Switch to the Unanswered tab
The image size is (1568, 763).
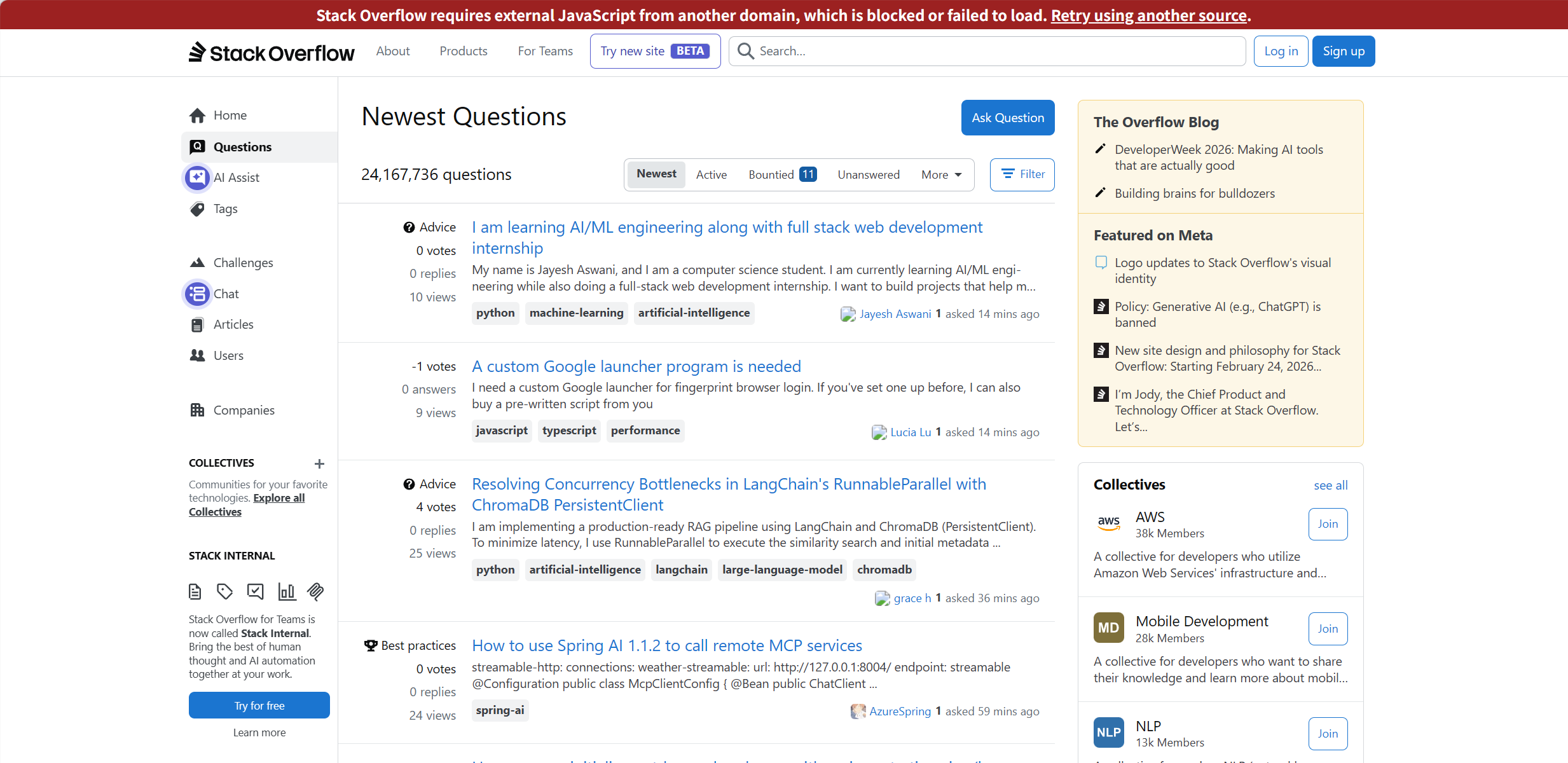point(868,175)
